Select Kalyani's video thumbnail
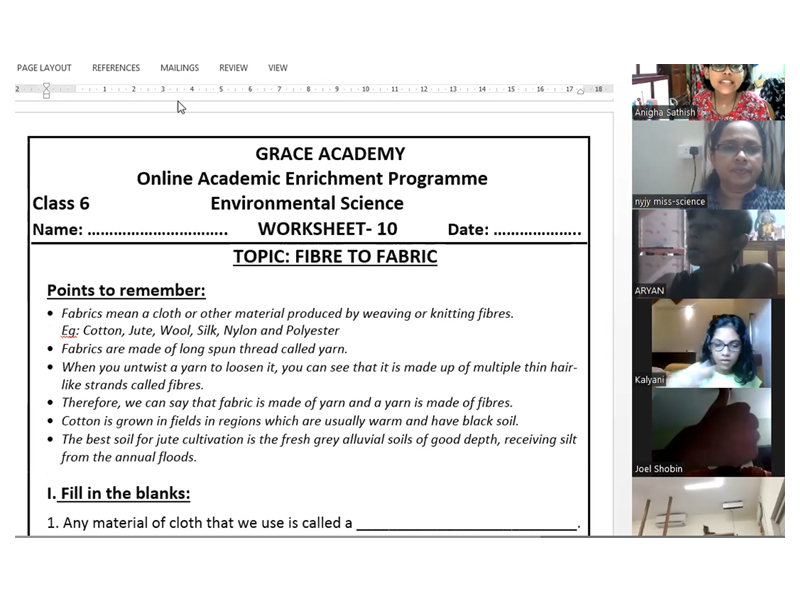The image size is (800, 600). [708, 342]
